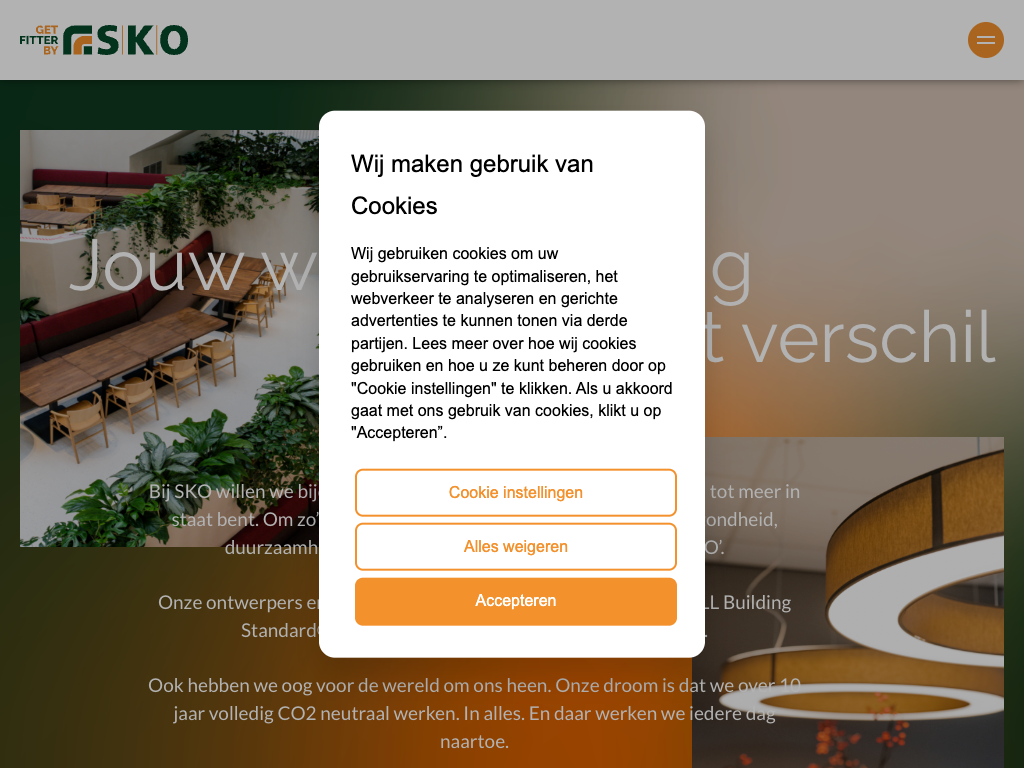Image resolution: width=1024 pixels, height=768 pixels.
Task: Click the cookie explanation paragraph text
Action: tap(511, 343)
